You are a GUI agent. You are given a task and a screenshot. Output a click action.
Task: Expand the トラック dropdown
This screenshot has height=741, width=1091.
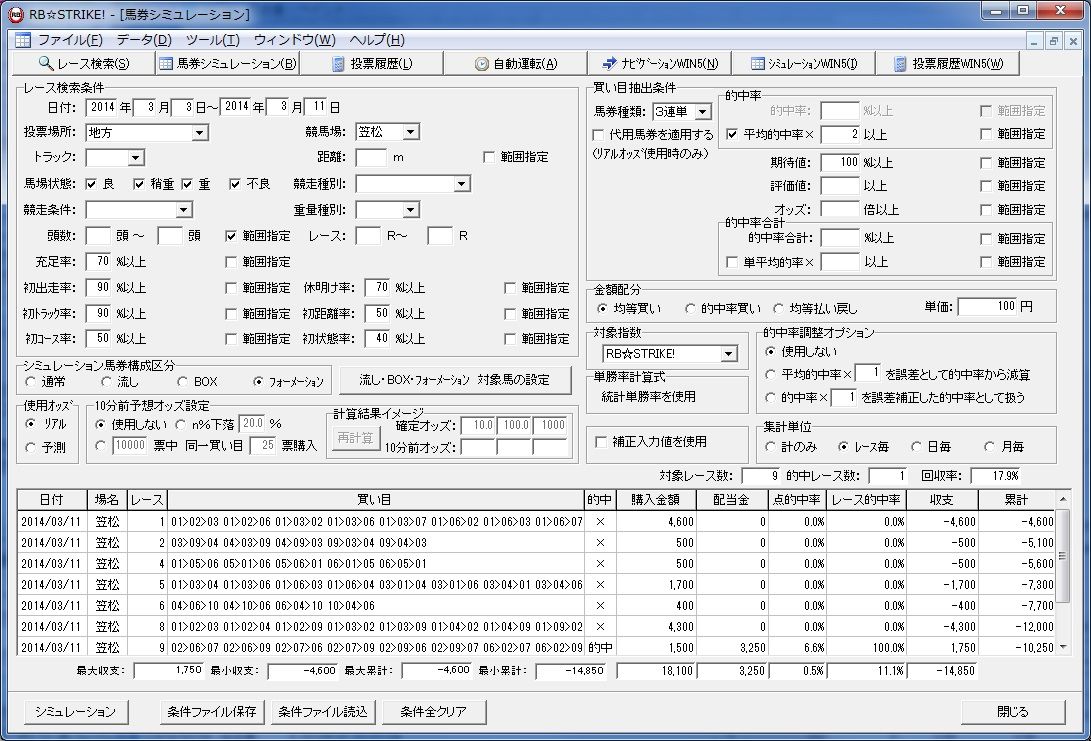(x=136, y=157)
